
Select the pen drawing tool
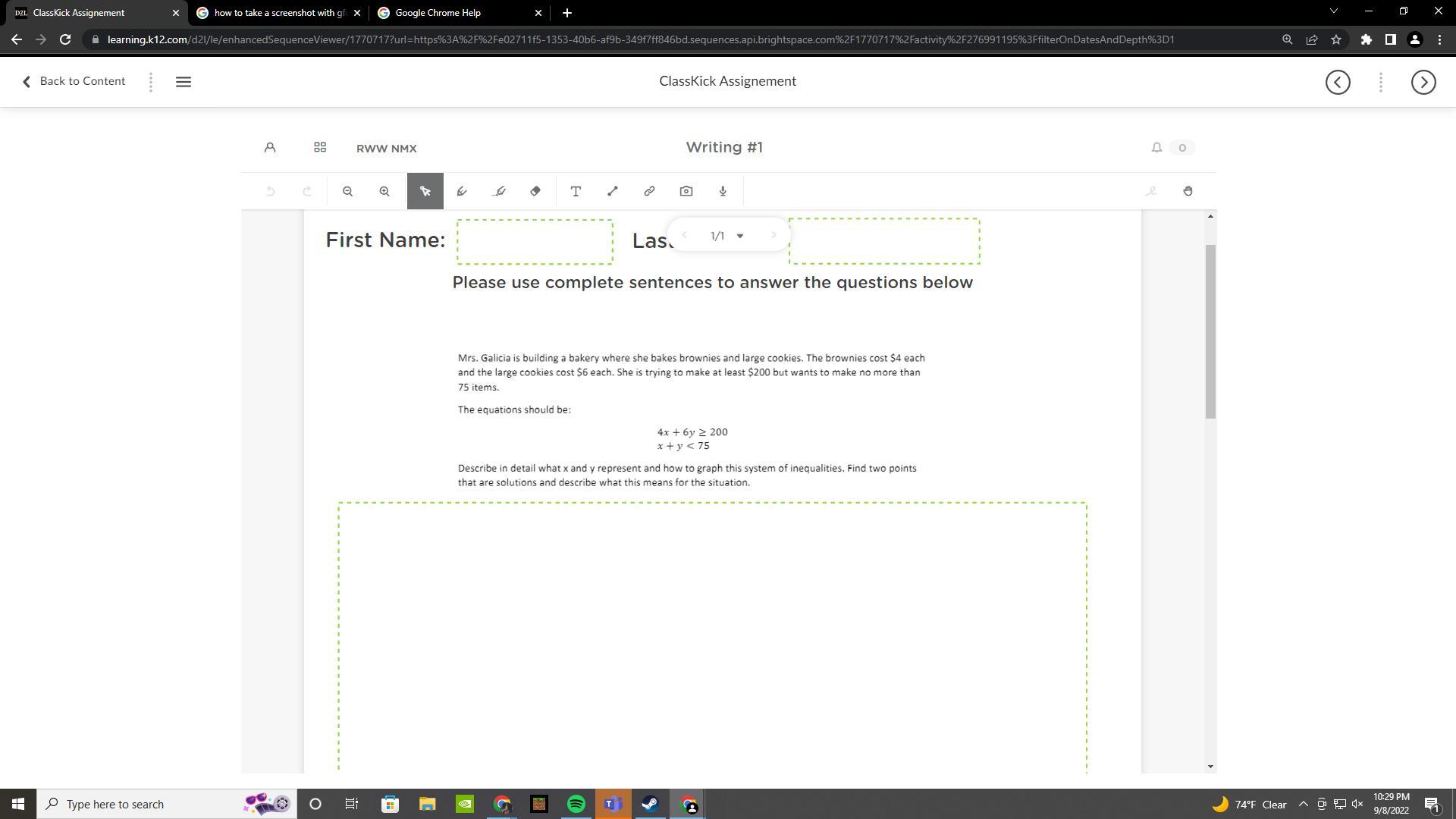coord(462,191)
